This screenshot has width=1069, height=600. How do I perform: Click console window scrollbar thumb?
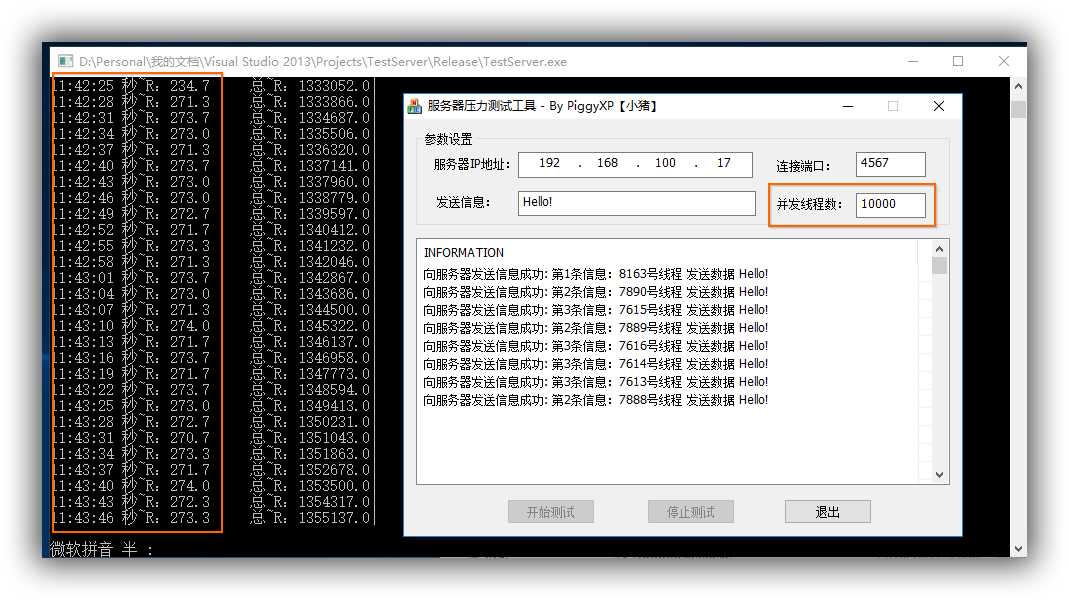coord(1018,109)
